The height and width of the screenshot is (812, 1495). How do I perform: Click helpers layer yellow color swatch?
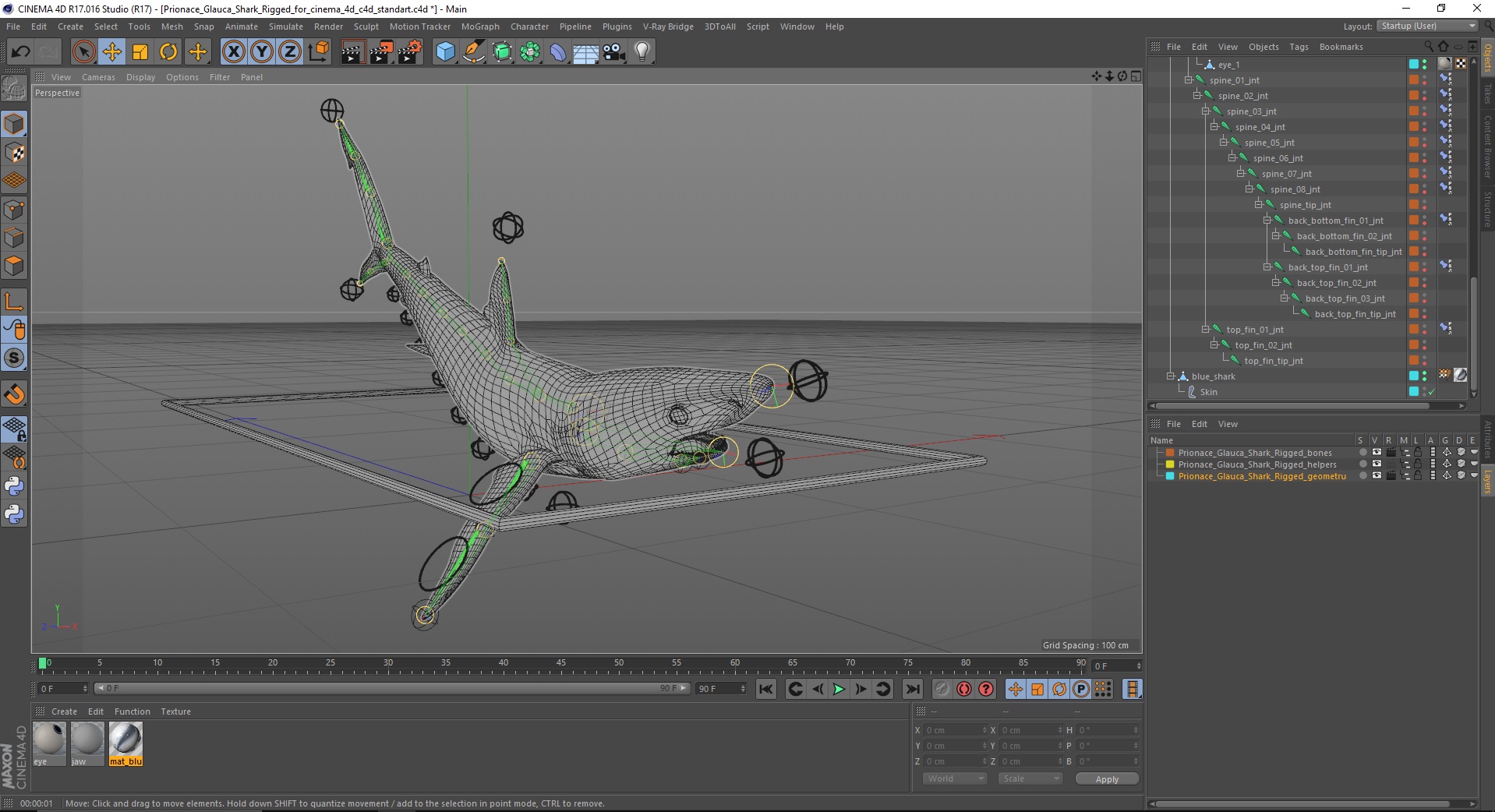click(1170, 464)
